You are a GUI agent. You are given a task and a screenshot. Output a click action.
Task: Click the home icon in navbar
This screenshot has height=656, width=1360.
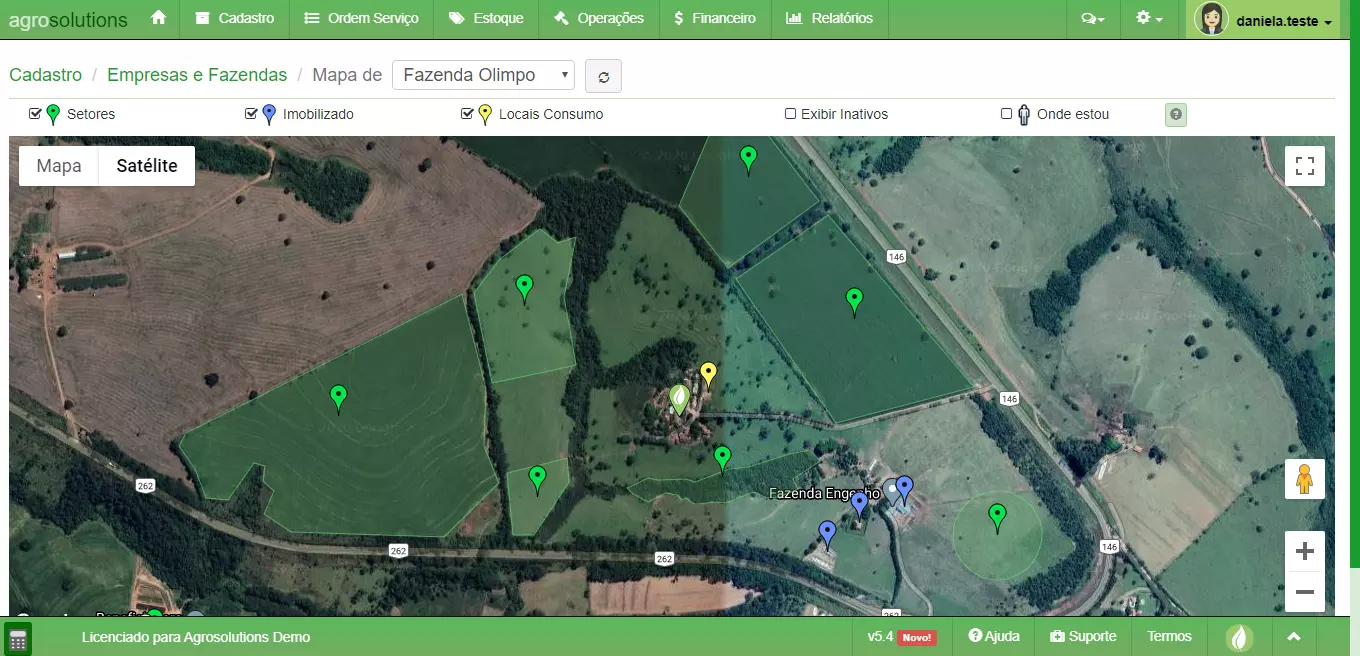coord(158,18)
